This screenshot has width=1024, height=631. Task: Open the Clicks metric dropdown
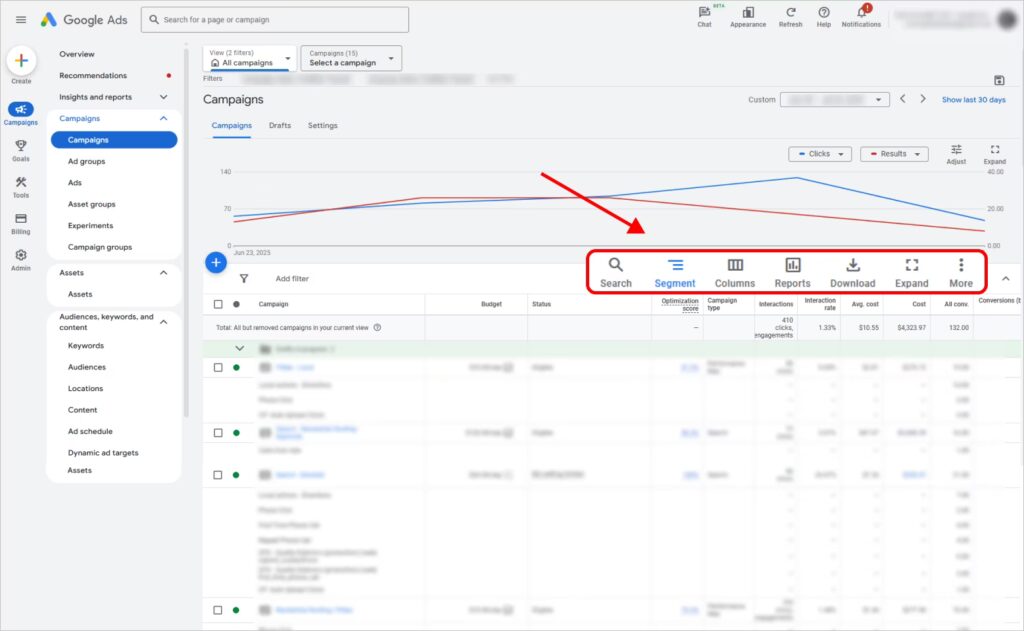pyautogui.click(x=819, y=154)
